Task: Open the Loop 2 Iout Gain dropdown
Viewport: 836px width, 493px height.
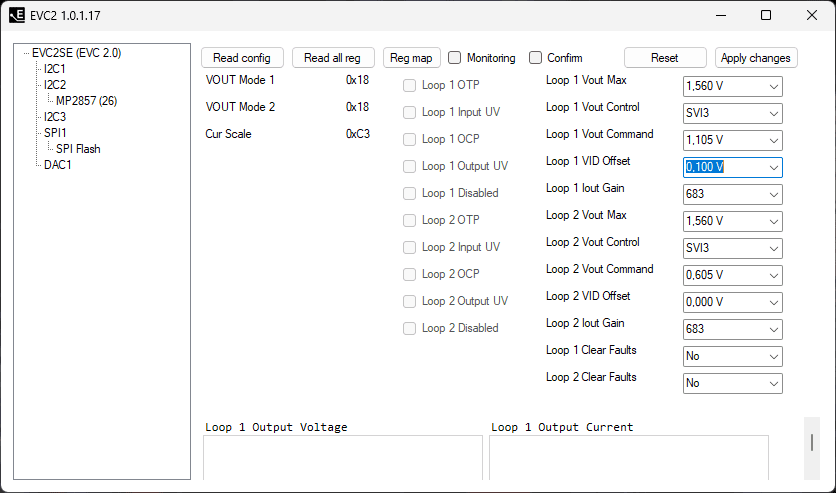Action: (733, 329)
